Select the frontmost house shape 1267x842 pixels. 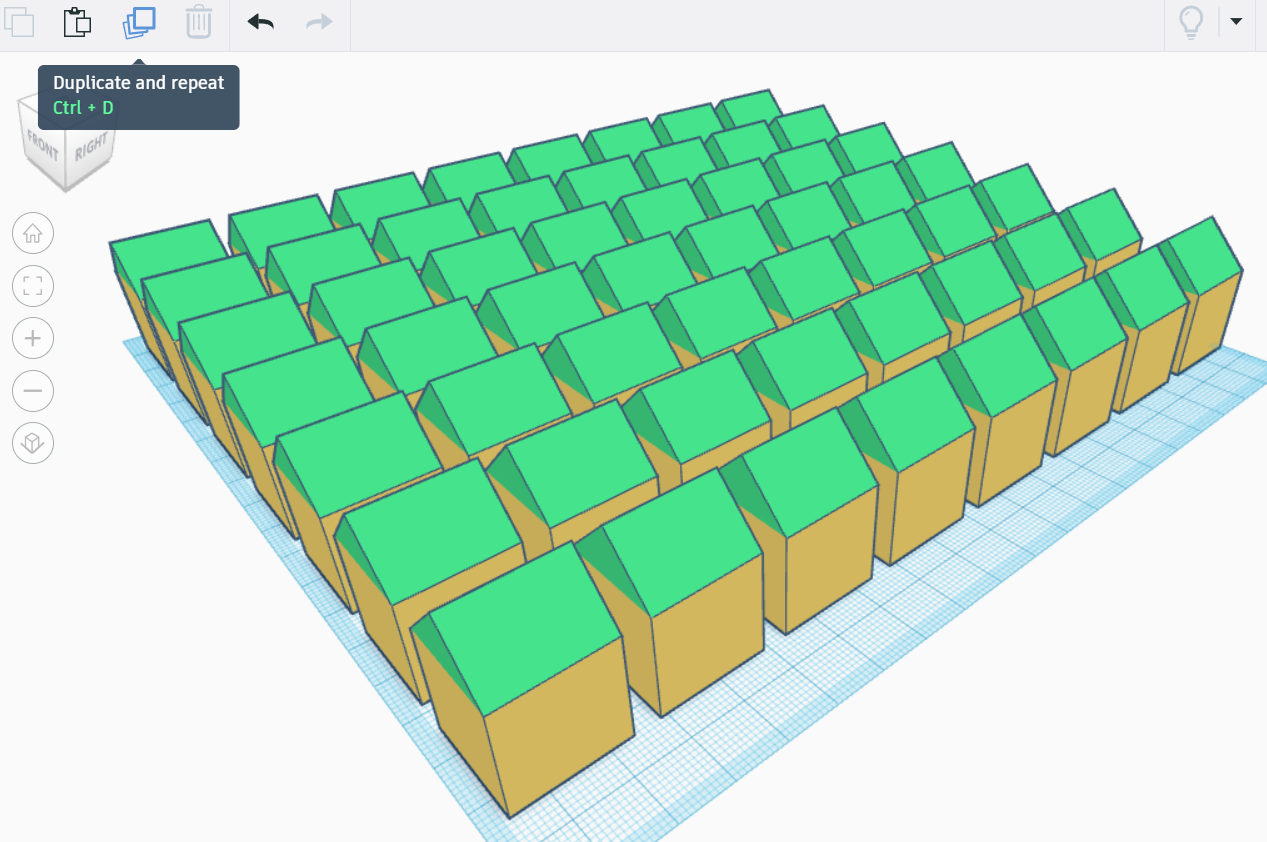pyautogui.click(x=525, y=680)
